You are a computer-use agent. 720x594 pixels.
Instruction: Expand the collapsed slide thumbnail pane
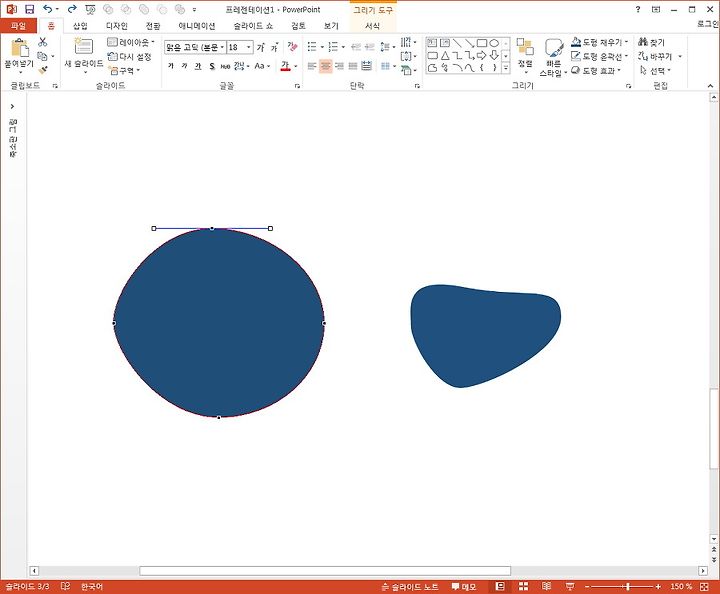[12, 106]
